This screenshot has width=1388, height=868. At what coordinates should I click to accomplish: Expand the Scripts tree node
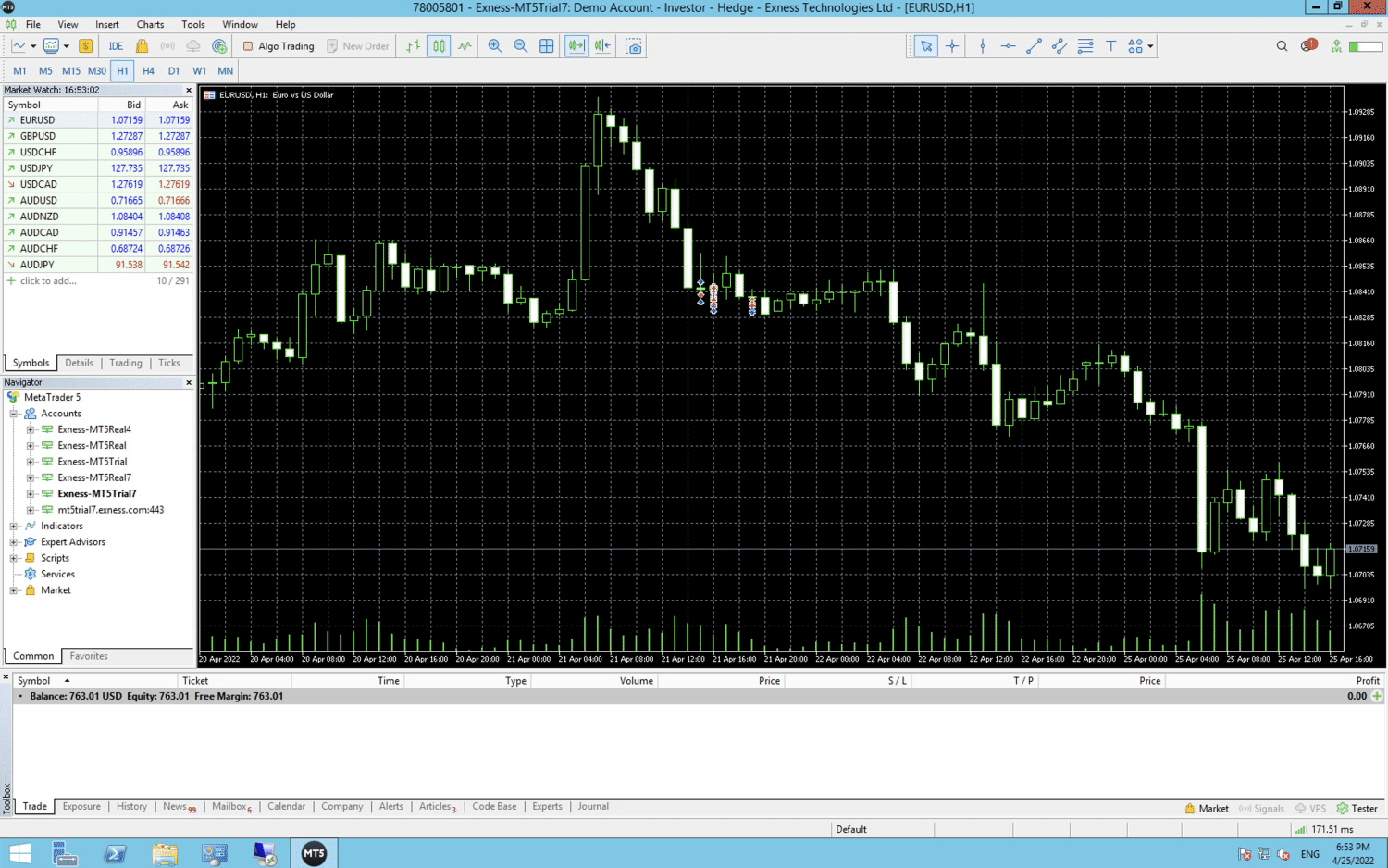coord(14,558)
